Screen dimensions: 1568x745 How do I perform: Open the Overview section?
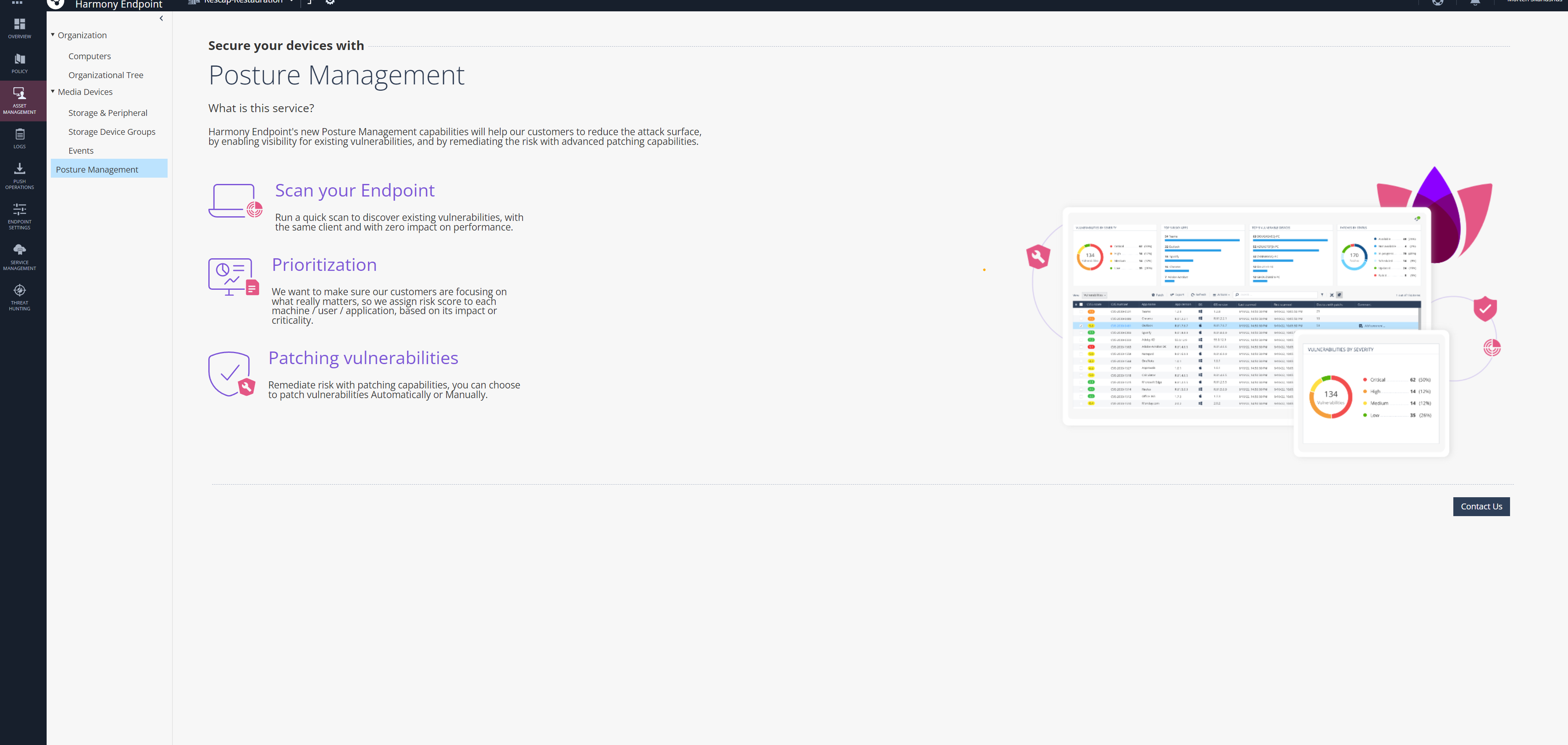point(19,27)
